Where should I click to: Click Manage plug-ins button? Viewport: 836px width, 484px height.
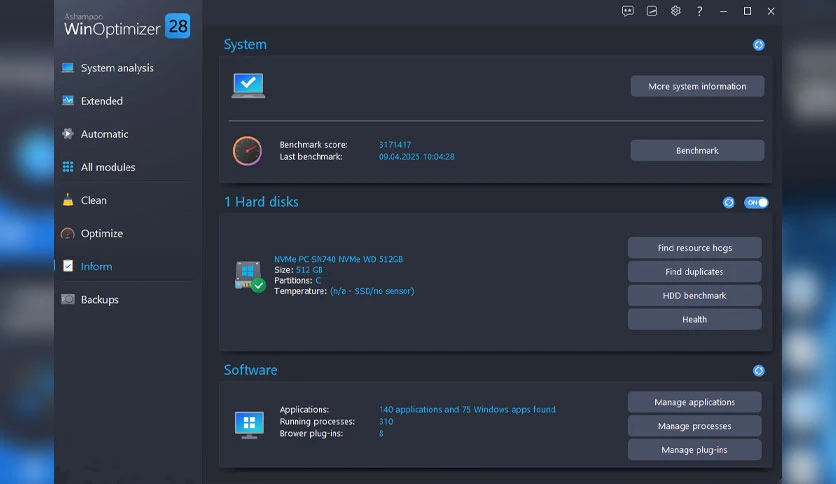click(x=694, y=450)
